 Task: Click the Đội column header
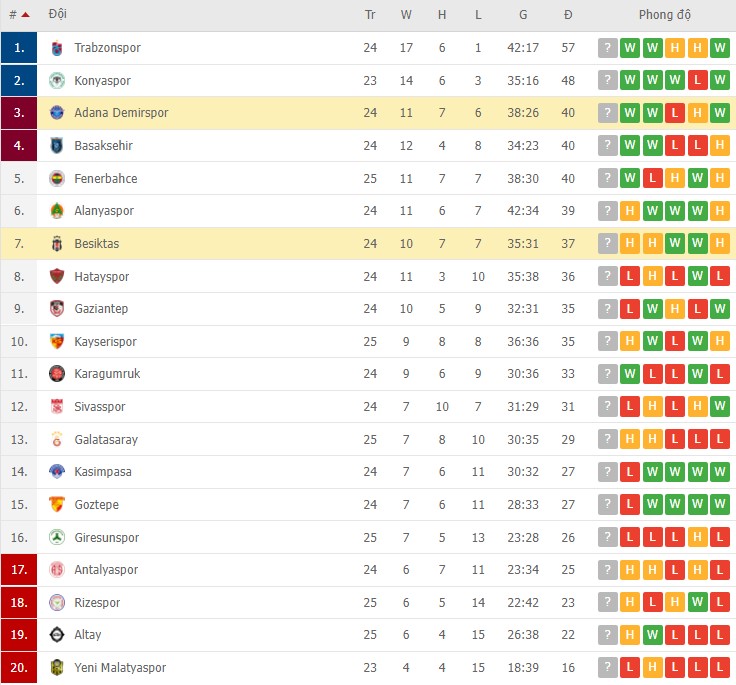tap(58, 15)
